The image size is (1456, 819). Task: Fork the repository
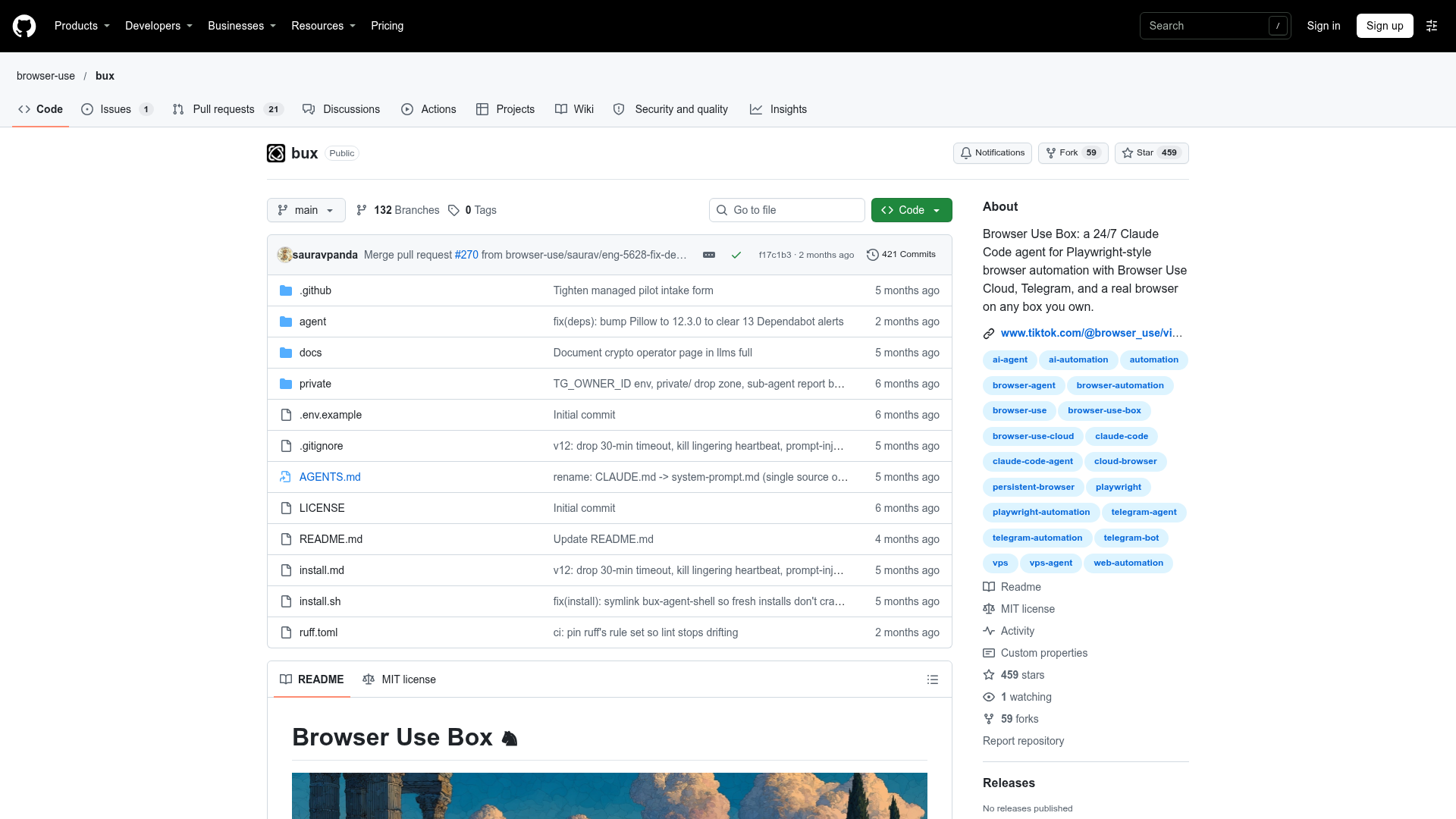coord(1073,153)
